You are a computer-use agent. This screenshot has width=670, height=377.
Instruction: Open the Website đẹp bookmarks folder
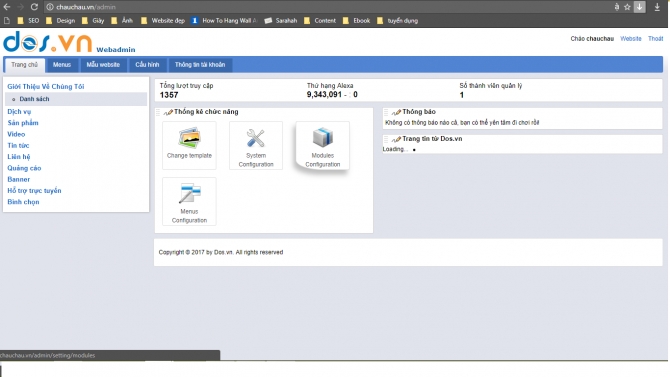163,21
